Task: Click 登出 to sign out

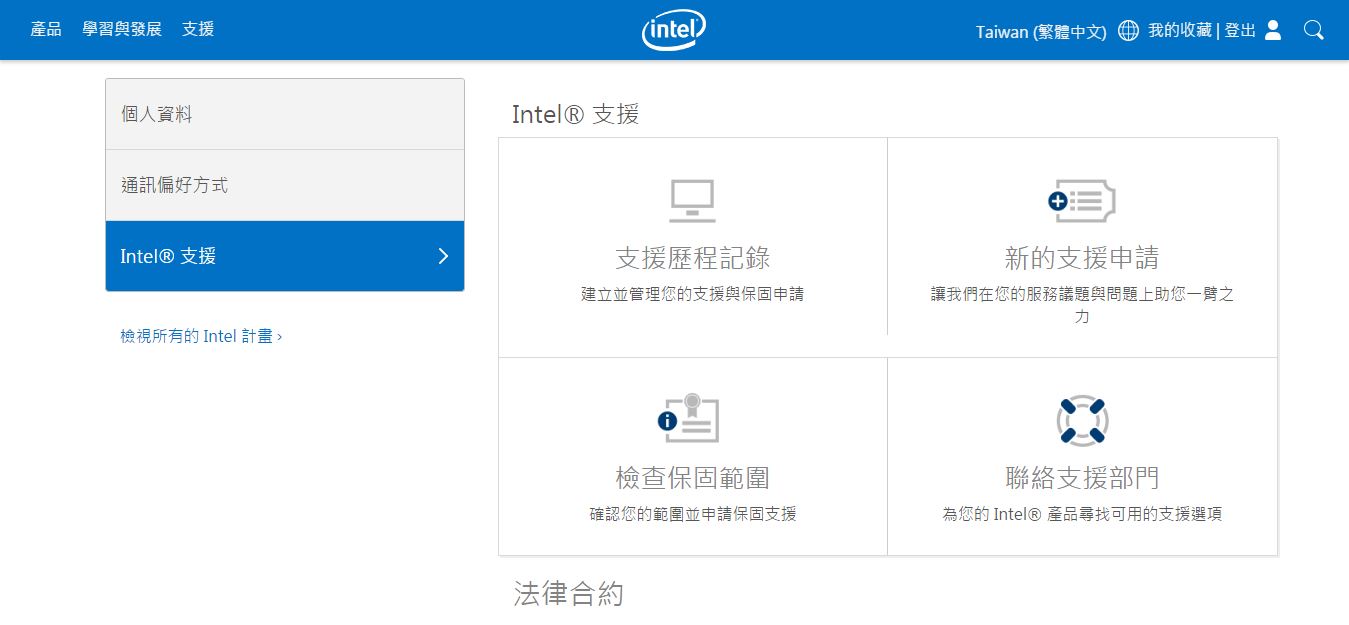Action: click(1239, 30)
